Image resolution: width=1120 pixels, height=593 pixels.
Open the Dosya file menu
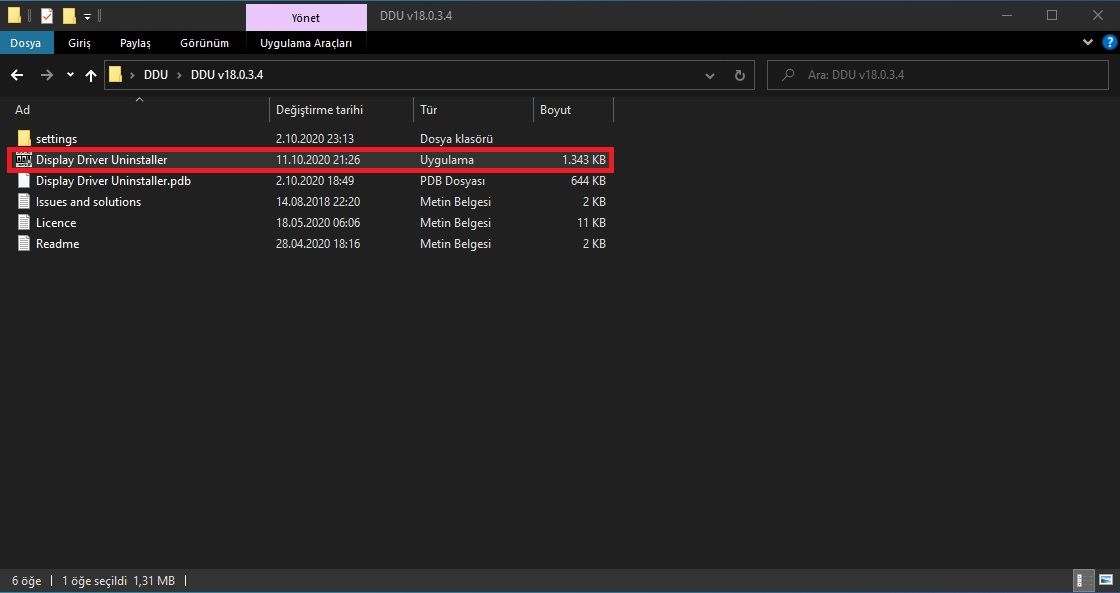(26, 43)
